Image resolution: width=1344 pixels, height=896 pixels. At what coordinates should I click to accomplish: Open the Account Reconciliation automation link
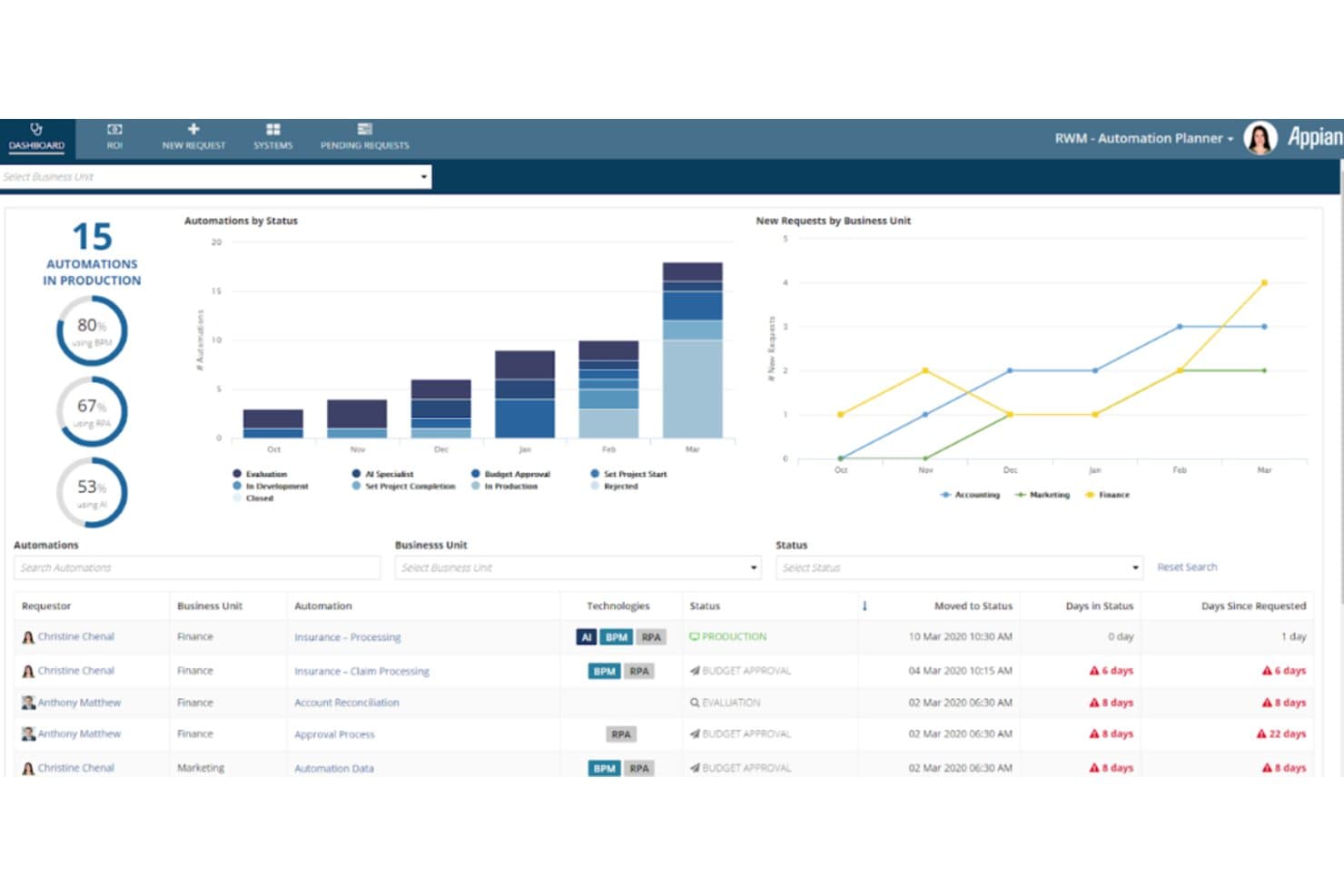[x=346, y=703]
